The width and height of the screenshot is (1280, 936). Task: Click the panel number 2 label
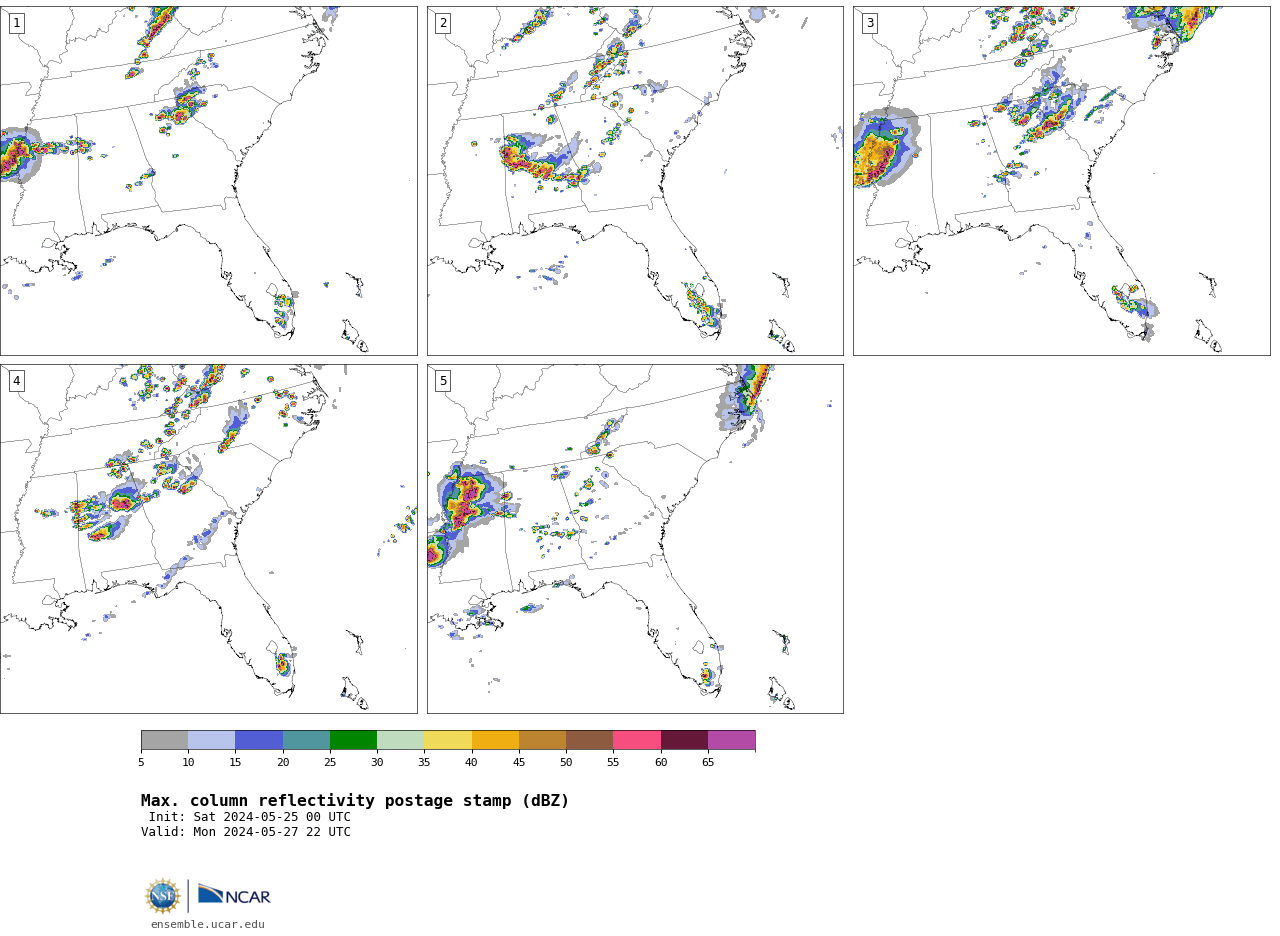pyautogui.click(x=443, y=23)
